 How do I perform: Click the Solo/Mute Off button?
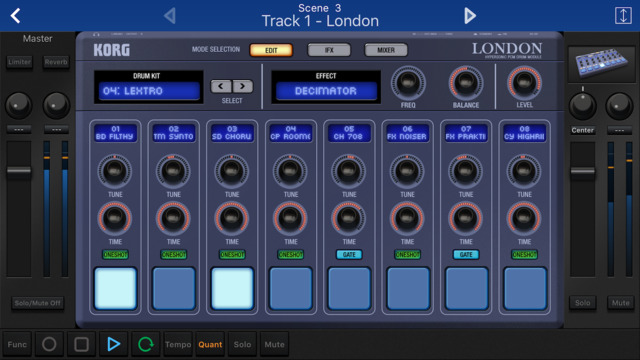38,303
